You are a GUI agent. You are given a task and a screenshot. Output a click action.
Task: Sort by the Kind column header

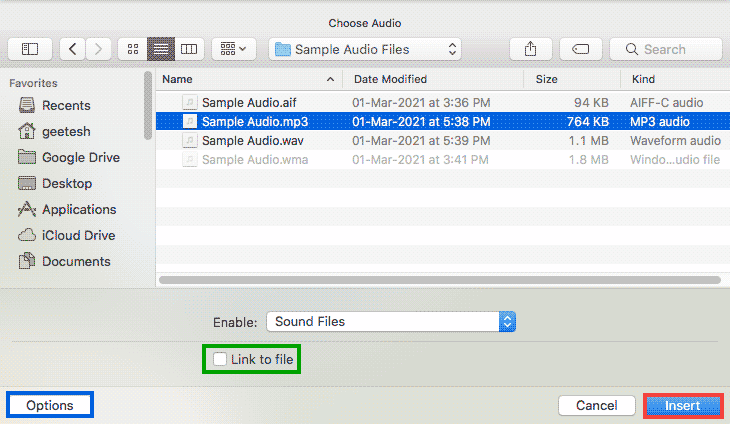point(675,79)
